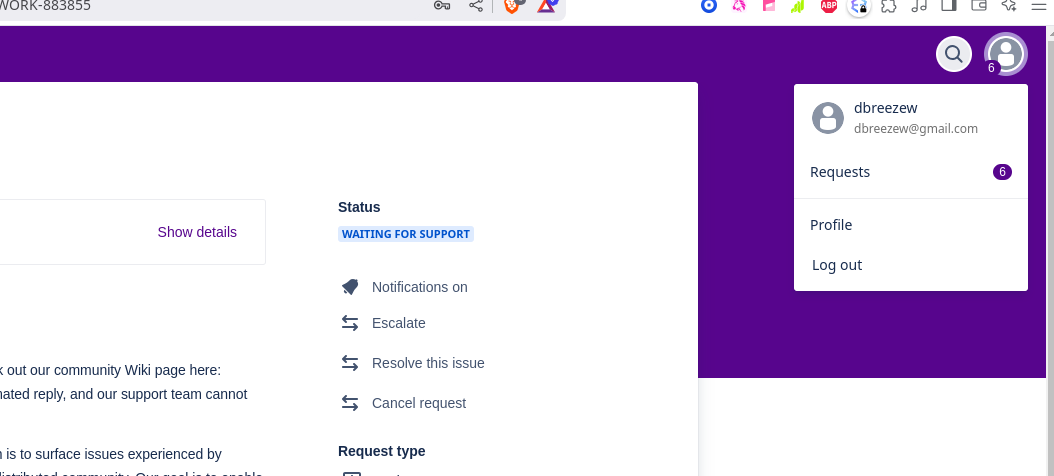Click the dbreezew@gmail.com email text
The height and width of the screenshot is (476, 1054).
click(916, 128)
